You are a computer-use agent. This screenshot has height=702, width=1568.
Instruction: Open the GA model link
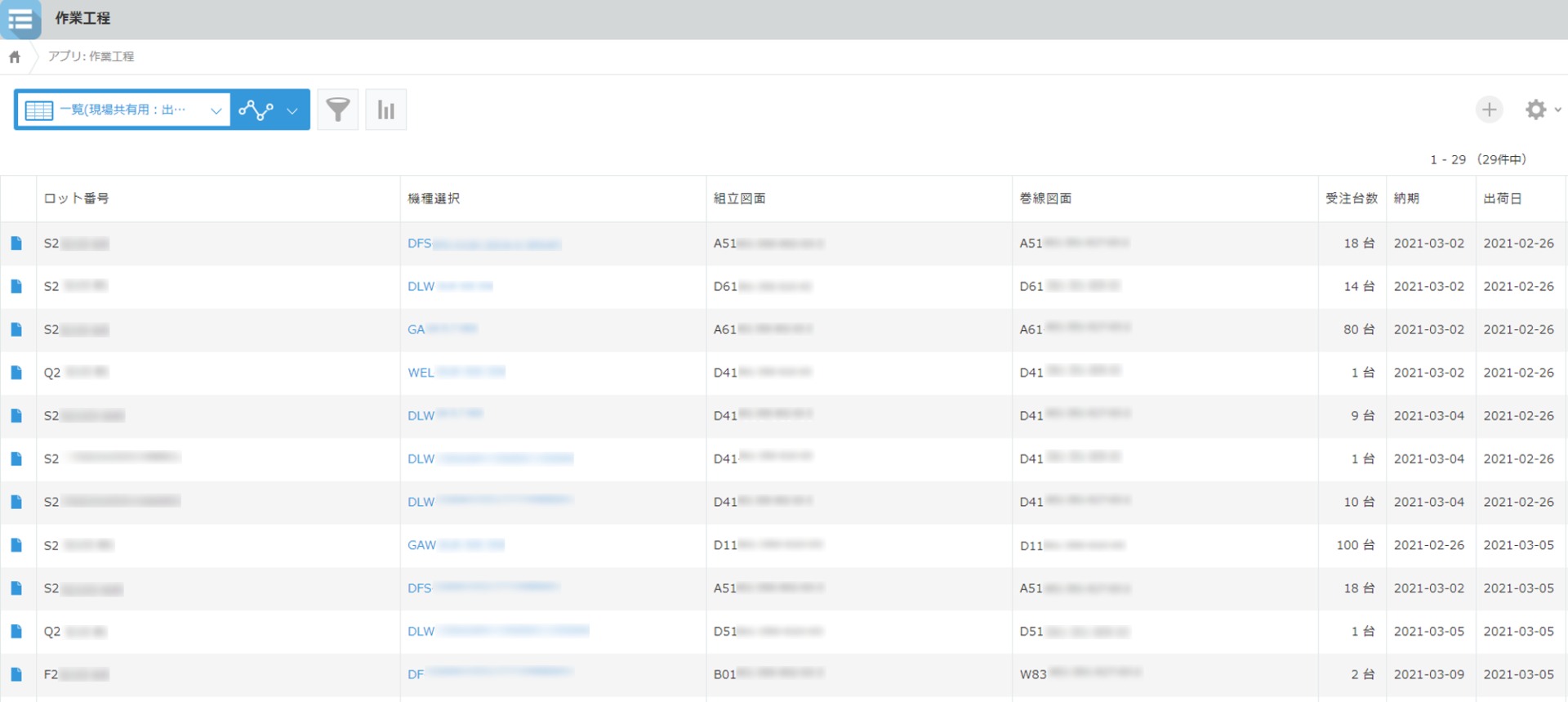[x=442, y=329]
